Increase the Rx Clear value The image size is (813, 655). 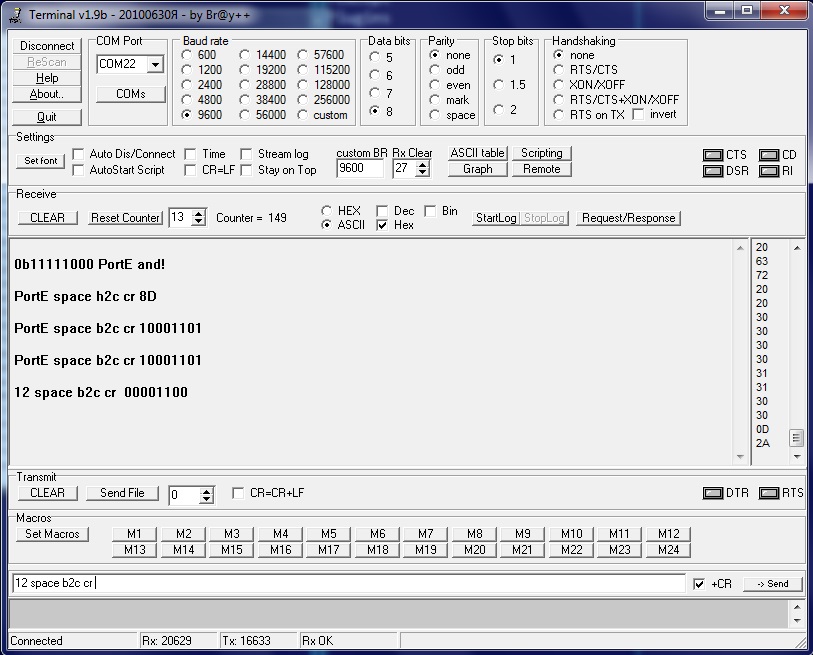(x=423, y=165)
